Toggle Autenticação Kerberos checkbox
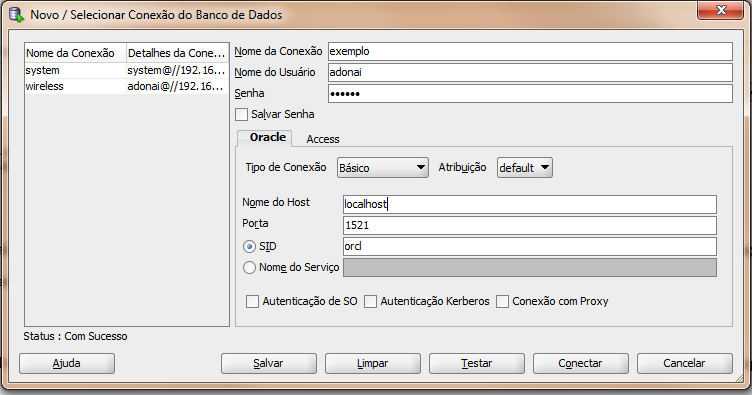Image resolution: width=752 pixels, height=395 pixels. 370,302
